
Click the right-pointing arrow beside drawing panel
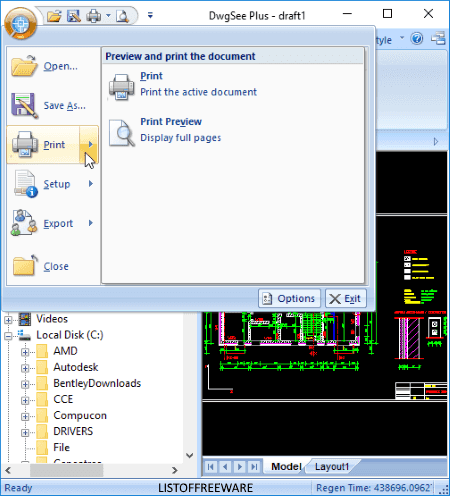coord(436,142)
